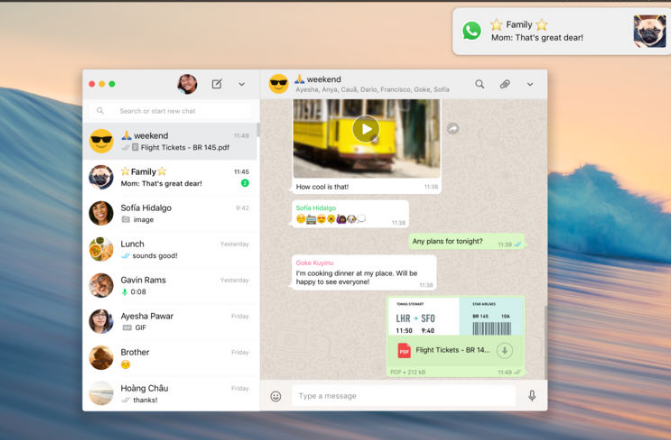The width and height of the screenshot is (671, 440).
Task: Click the group participants list under weekend title
Action: pos(372,89)
